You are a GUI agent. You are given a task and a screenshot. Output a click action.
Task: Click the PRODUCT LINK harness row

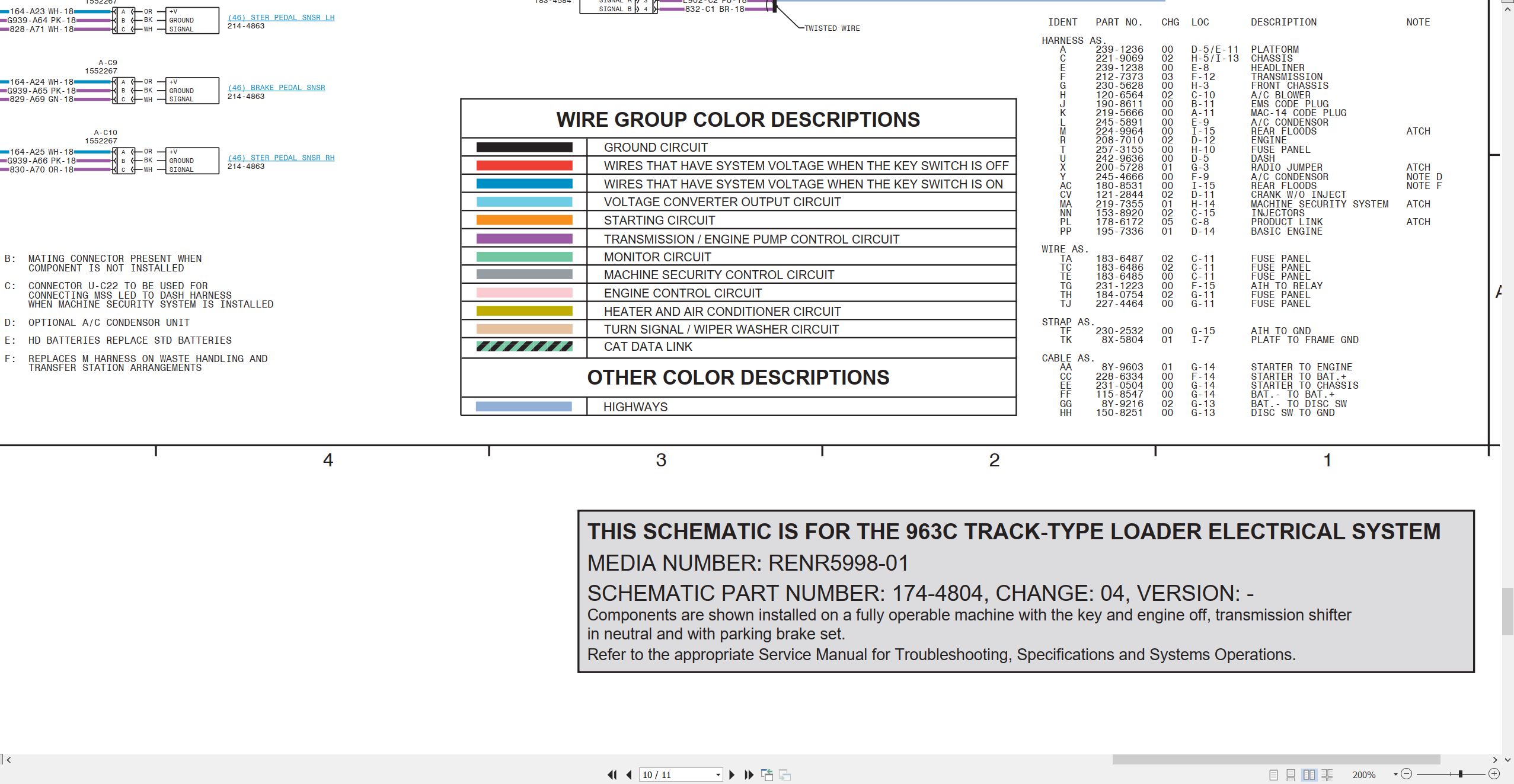tap(1245, 222)
